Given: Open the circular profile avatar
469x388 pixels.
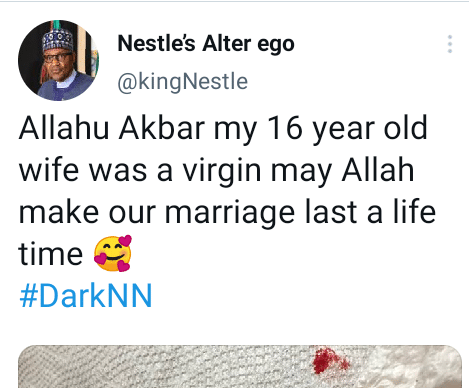Looking at the screenshot, I should (x=58, y=60).
